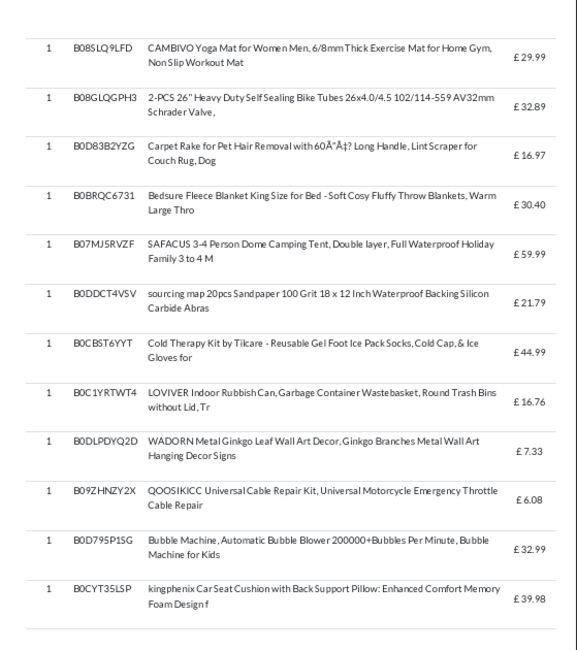Click the £ 7.33 price value
This screenshot has width=577, height=650.
[x=529, y=451]
